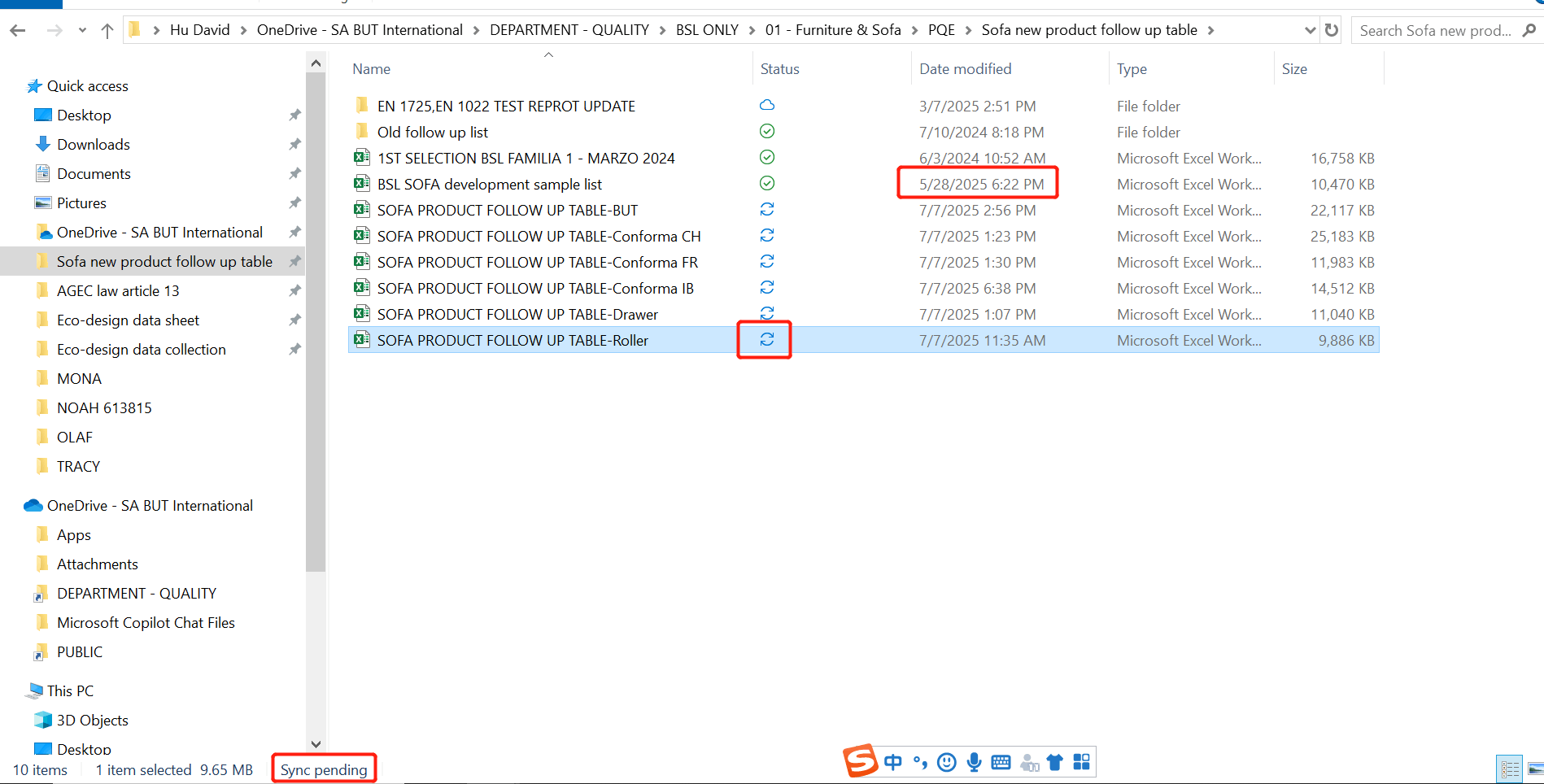Activate voice input on the Sogou toolbar

click(x=973, y=762)
